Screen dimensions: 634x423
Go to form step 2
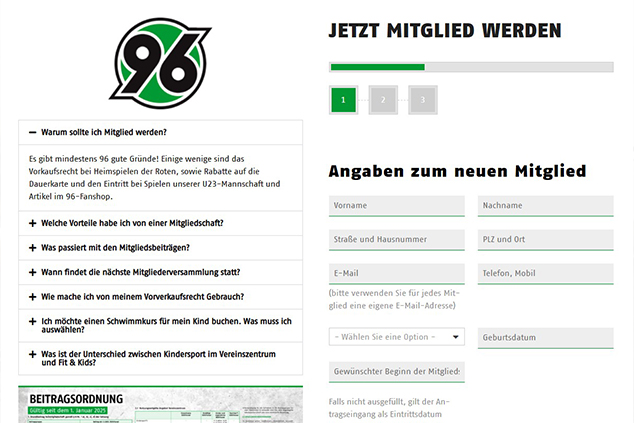(x=383, y=100)
